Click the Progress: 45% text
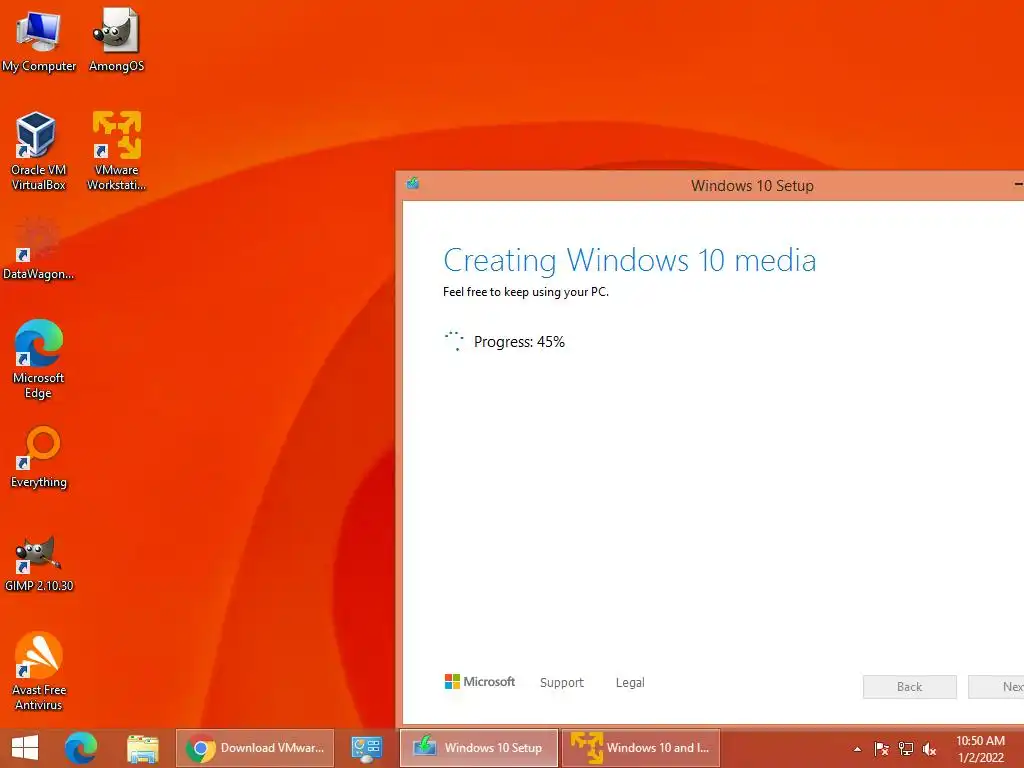This screenshot has width=1024, height=768. click(x=519, y=342)
